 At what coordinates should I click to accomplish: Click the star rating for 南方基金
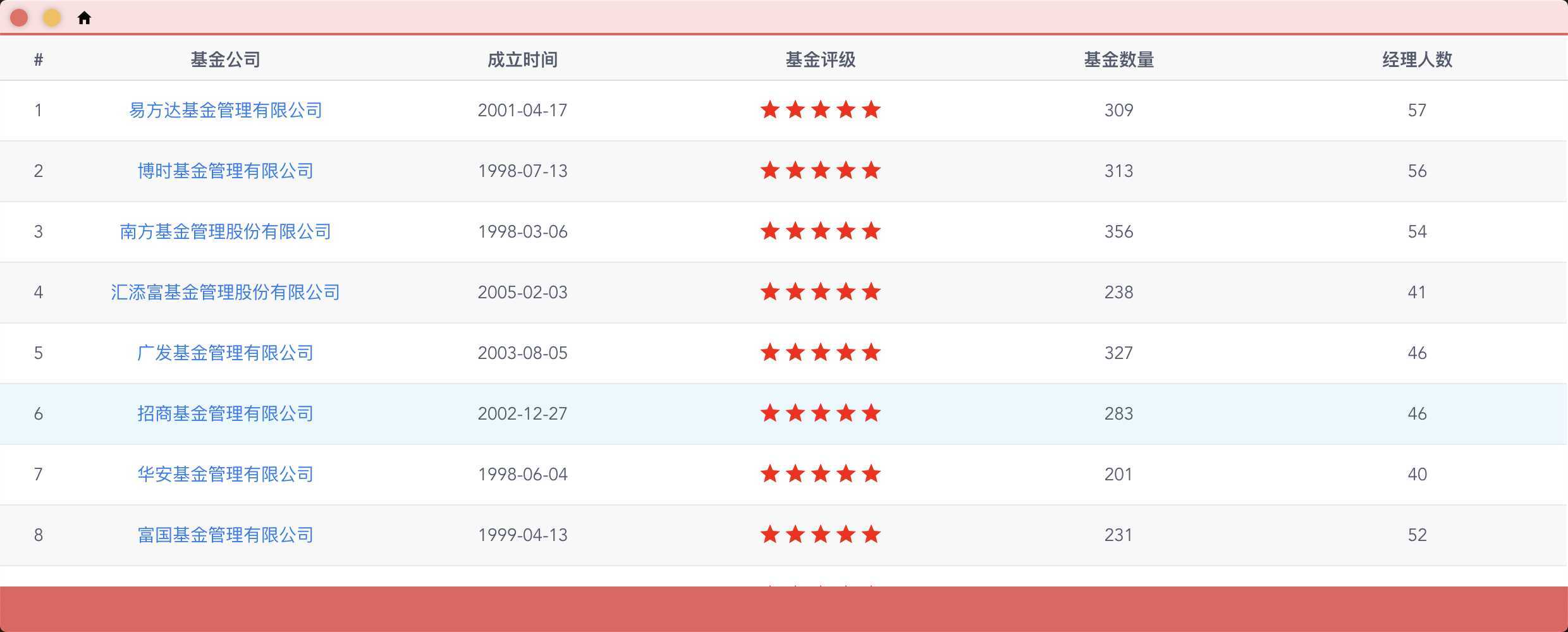click(x=821, y=231)
